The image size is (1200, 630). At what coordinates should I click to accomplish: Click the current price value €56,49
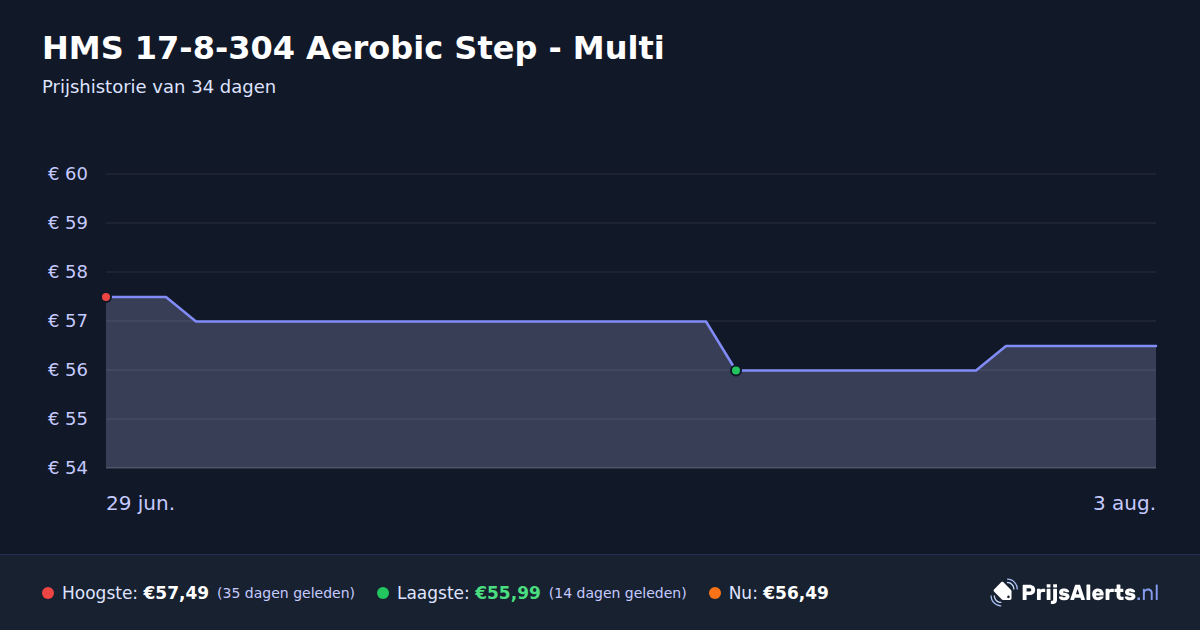click(x=796, y=593)
